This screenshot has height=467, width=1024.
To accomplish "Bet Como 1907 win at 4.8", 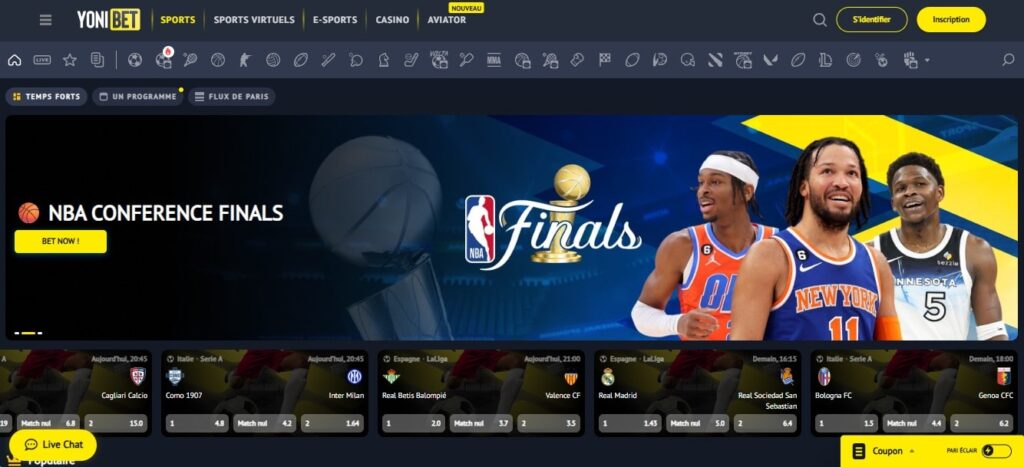I will point(197,423).
